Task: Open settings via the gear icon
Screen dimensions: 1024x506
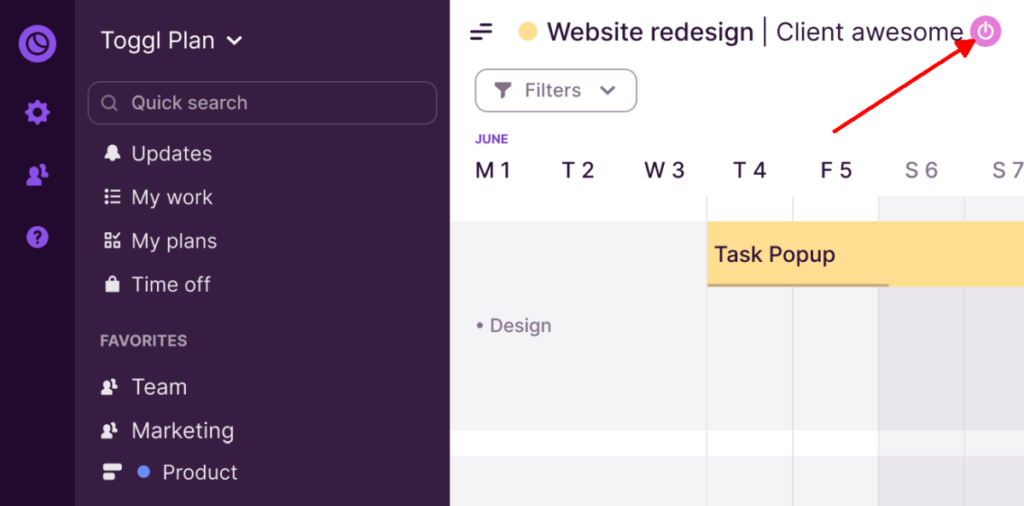Action: point(37,113)
